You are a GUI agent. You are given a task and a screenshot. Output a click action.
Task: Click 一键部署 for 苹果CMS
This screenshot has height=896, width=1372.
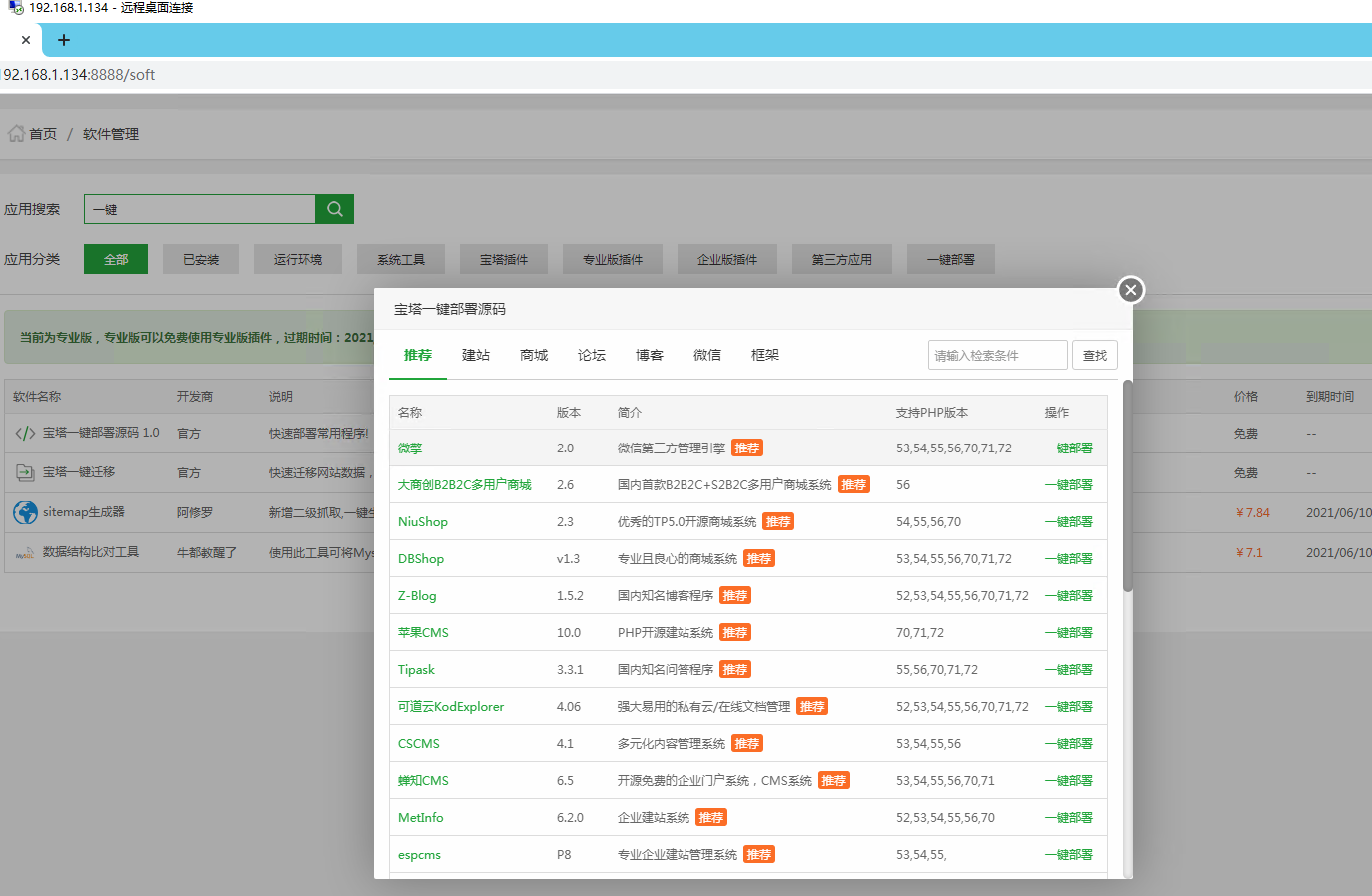1069,633
